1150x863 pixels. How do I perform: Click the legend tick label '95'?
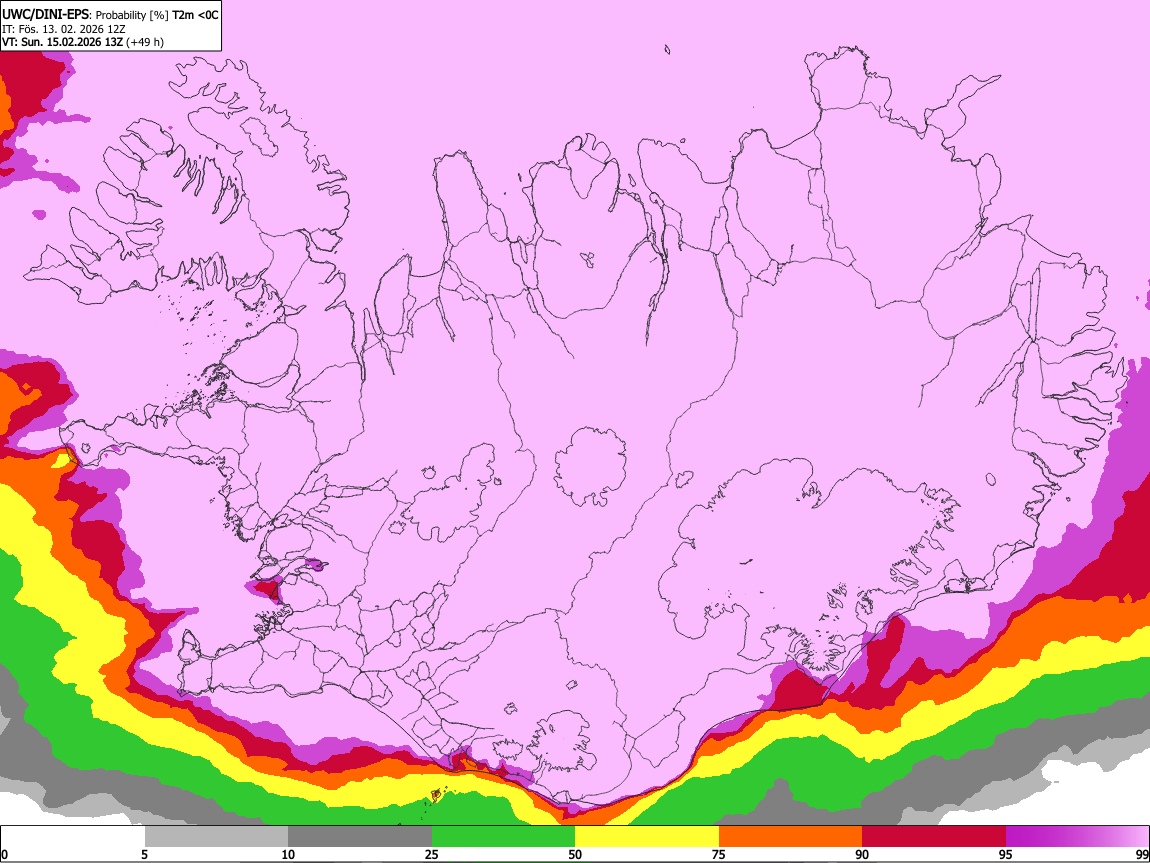tap(1006, 854)
